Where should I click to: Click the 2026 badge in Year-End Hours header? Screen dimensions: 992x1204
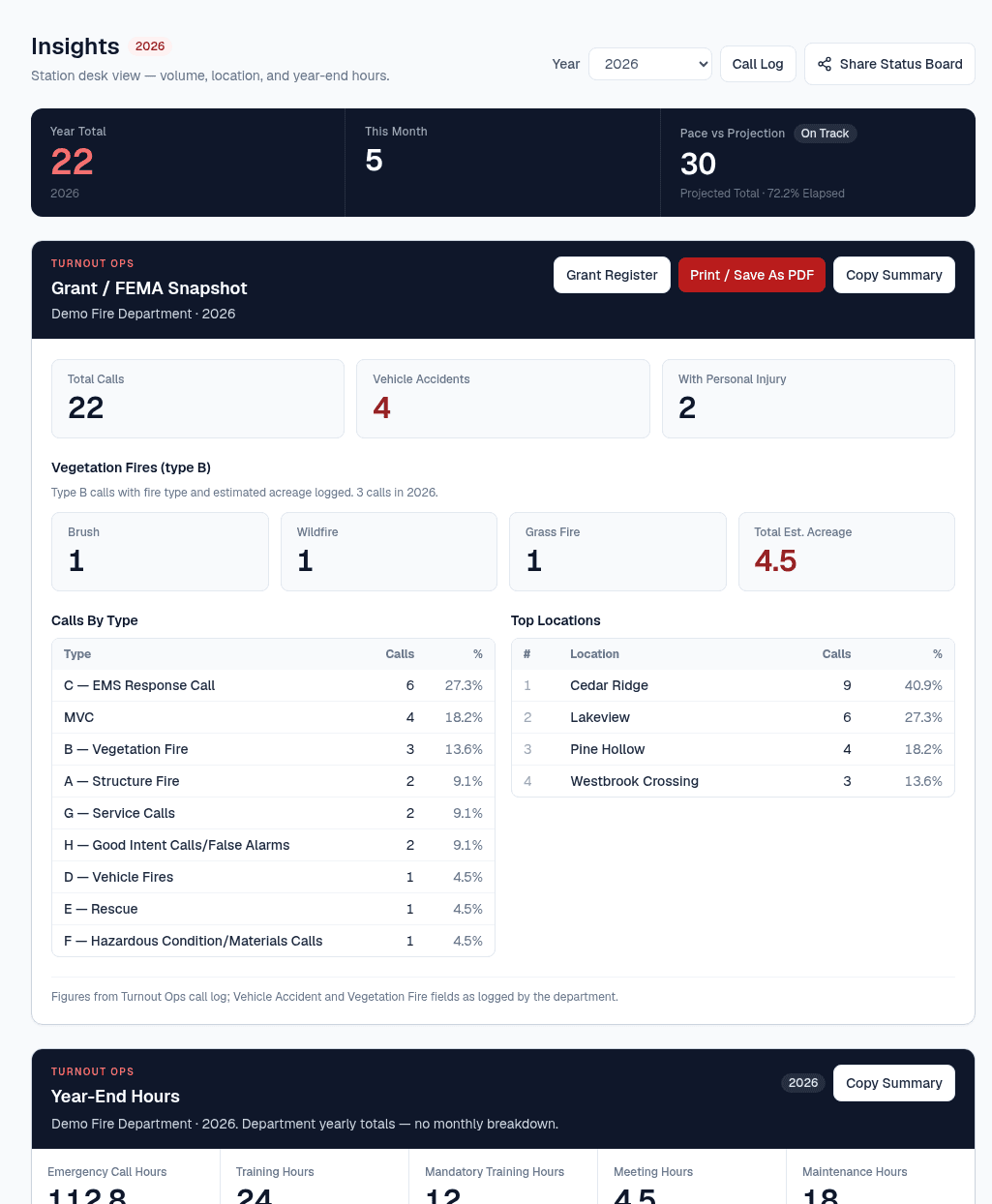coord(803,1083)
